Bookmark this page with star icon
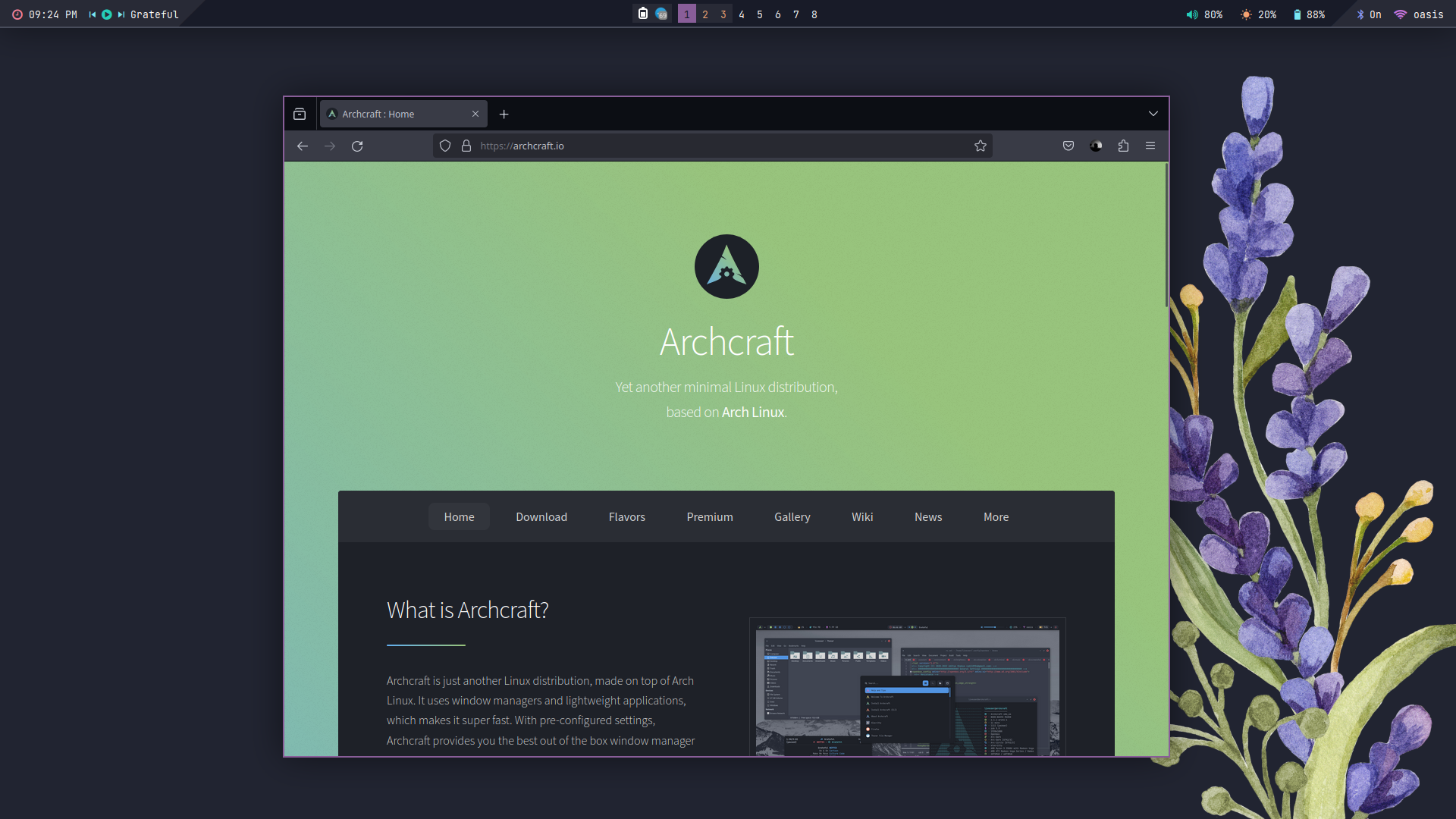1456x819 pixels. pyautogui.click(x=981, y=146)
